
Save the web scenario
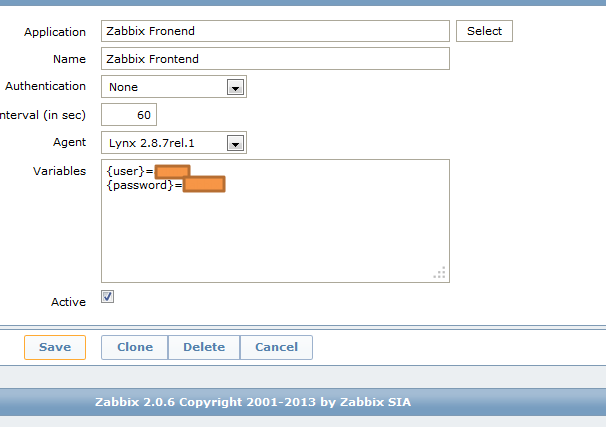55,347
